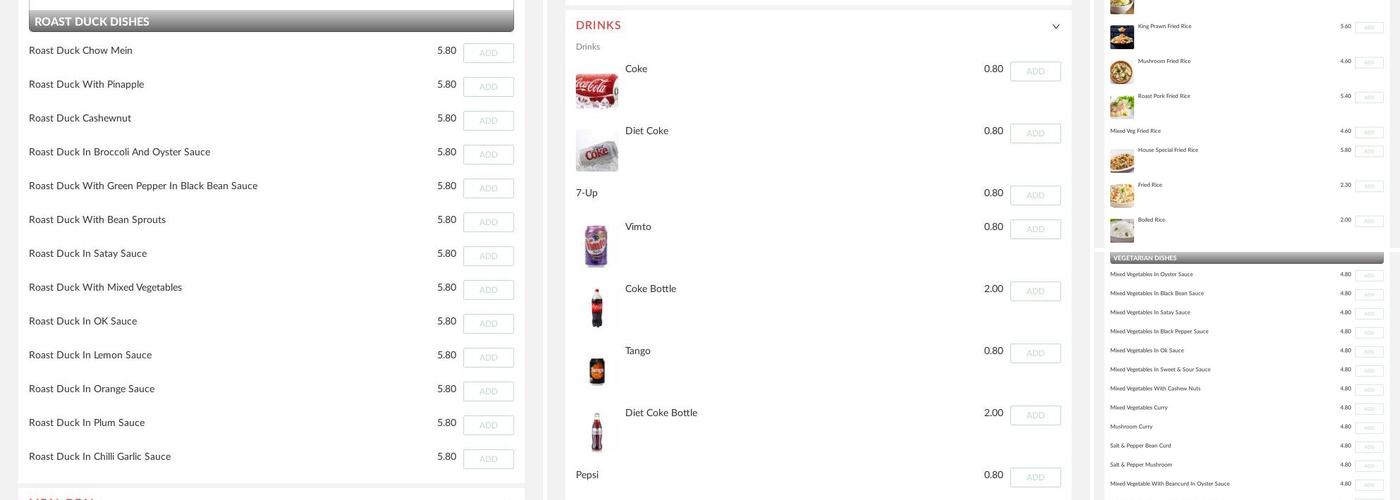Click the Vegetarian Dishes section header
The width and height of the screenshot is (1400, 500).
[1246, 258]
